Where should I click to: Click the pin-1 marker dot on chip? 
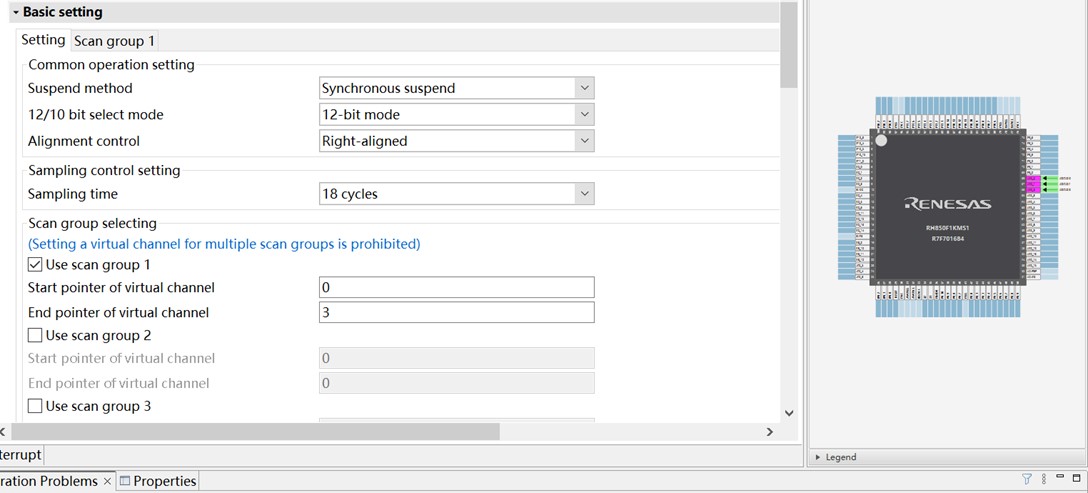[x=881, y=140]
